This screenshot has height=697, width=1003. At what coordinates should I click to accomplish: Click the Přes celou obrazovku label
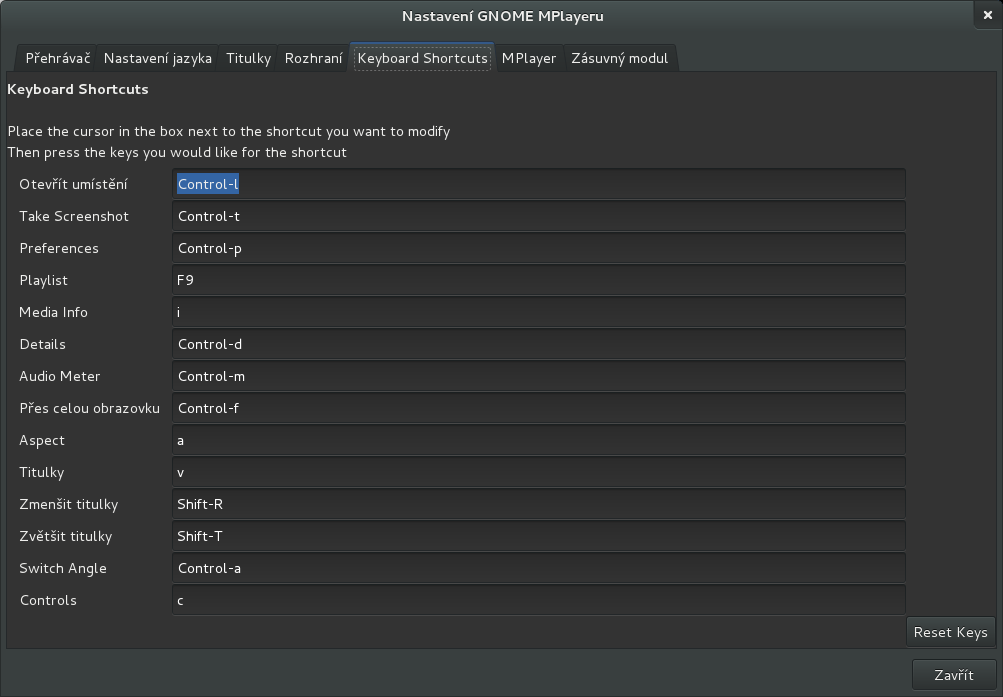90,408
